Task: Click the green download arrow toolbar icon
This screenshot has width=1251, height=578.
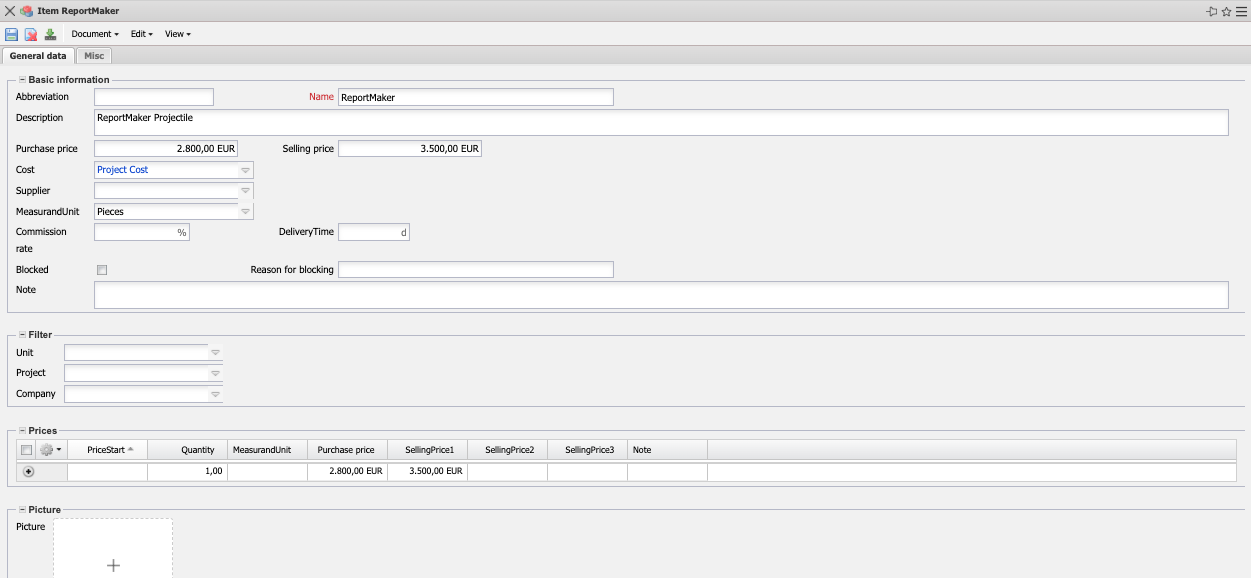Action: click(50, 34)
